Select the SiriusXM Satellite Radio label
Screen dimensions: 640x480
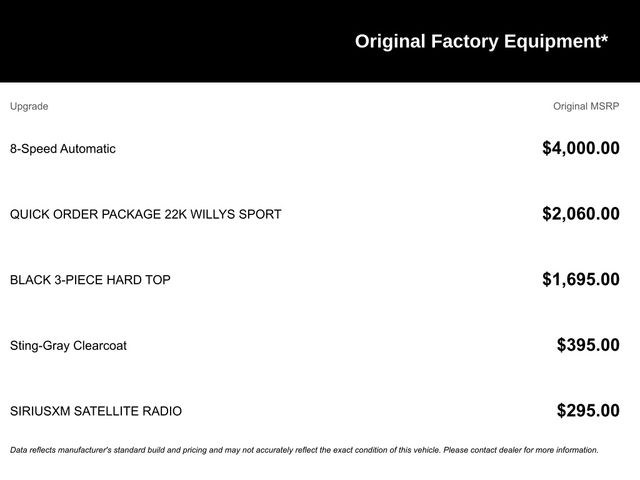pos(96,411)
